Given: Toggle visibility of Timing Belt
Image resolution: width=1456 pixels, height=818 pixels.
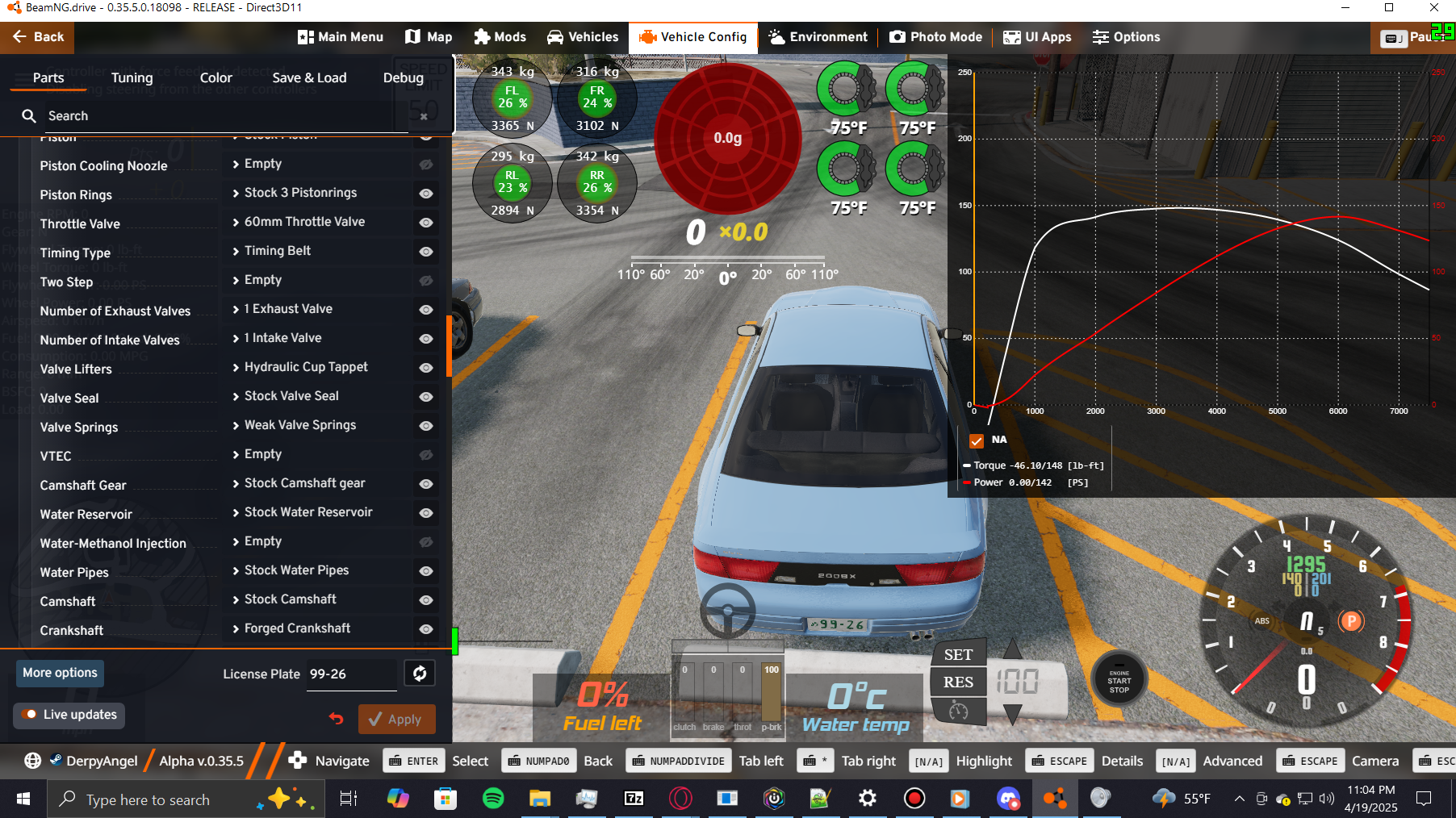Looking at the screenshot, I should (426, 252).
